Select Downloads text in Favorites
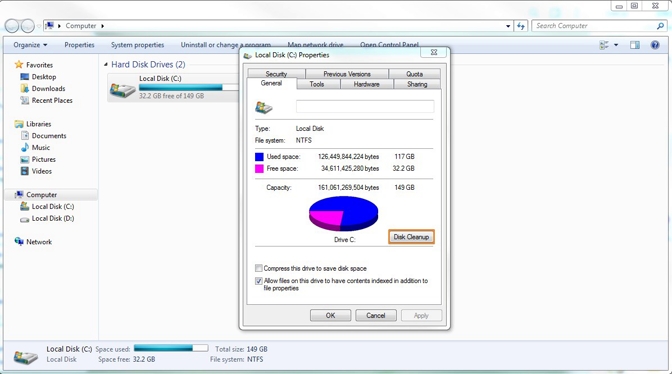Image resolution: width=672 pixels, height=374 pixels. coord(48,89)
